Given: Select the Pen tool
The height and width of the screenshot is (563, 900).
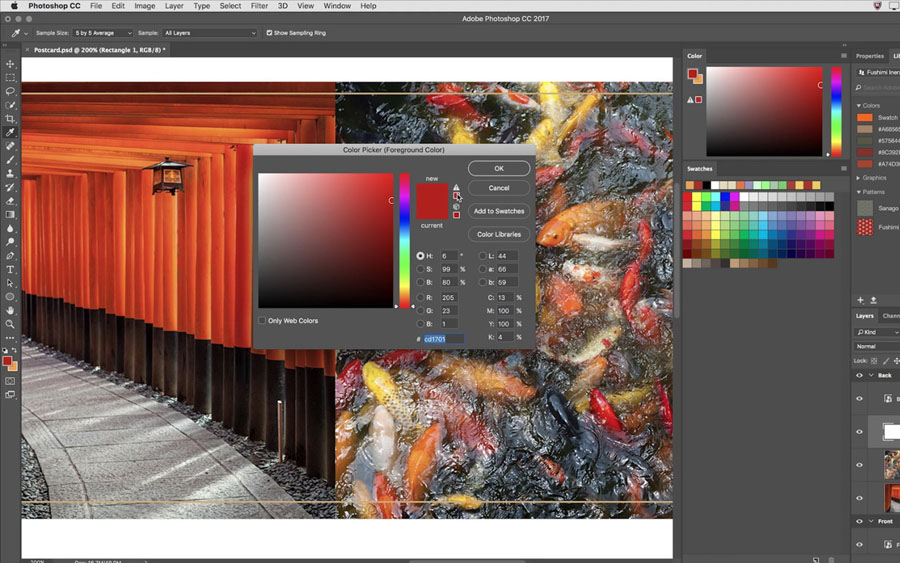Looking at the screenshot, I should click(10, 256).
